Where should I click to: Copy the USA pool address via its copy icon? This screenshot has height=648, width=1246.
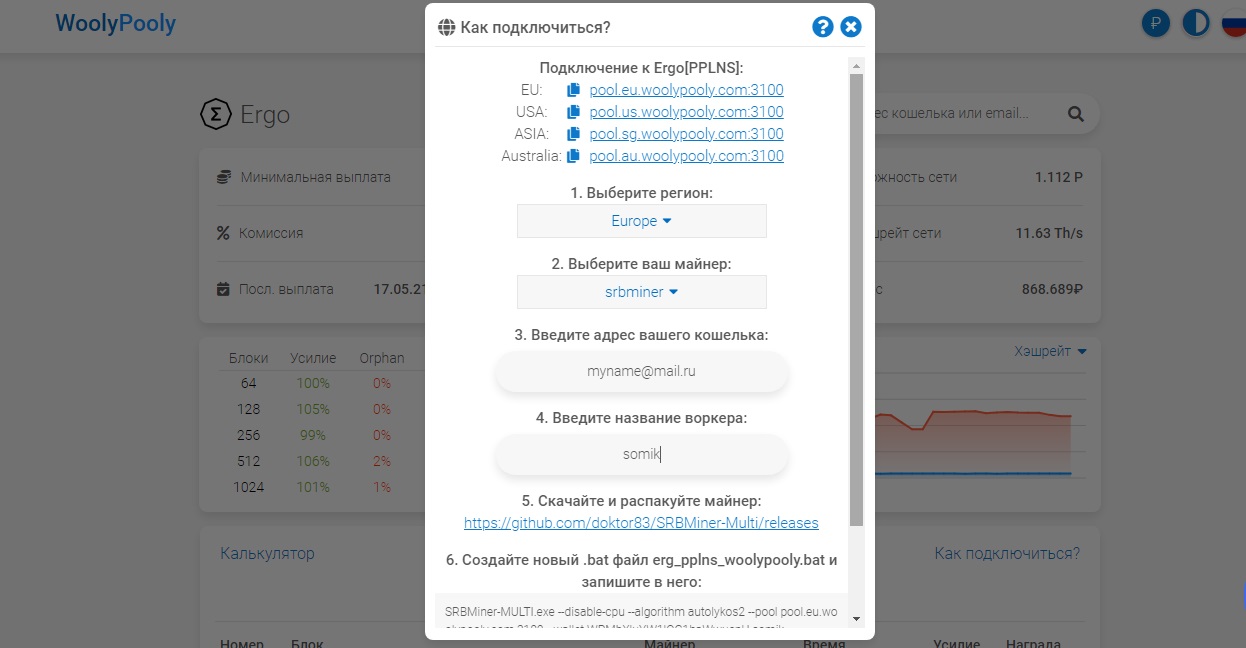click(572, 112)
